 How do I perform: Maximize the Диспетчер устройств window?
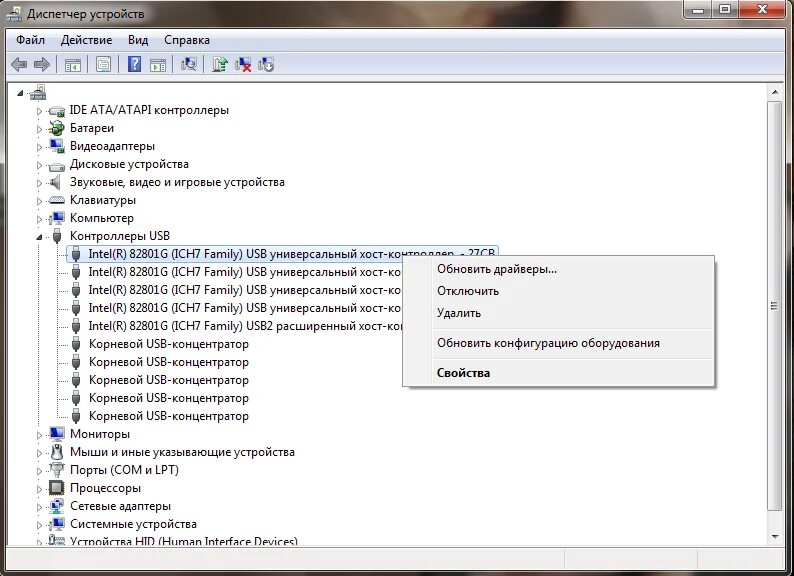[x=725, y=9]
